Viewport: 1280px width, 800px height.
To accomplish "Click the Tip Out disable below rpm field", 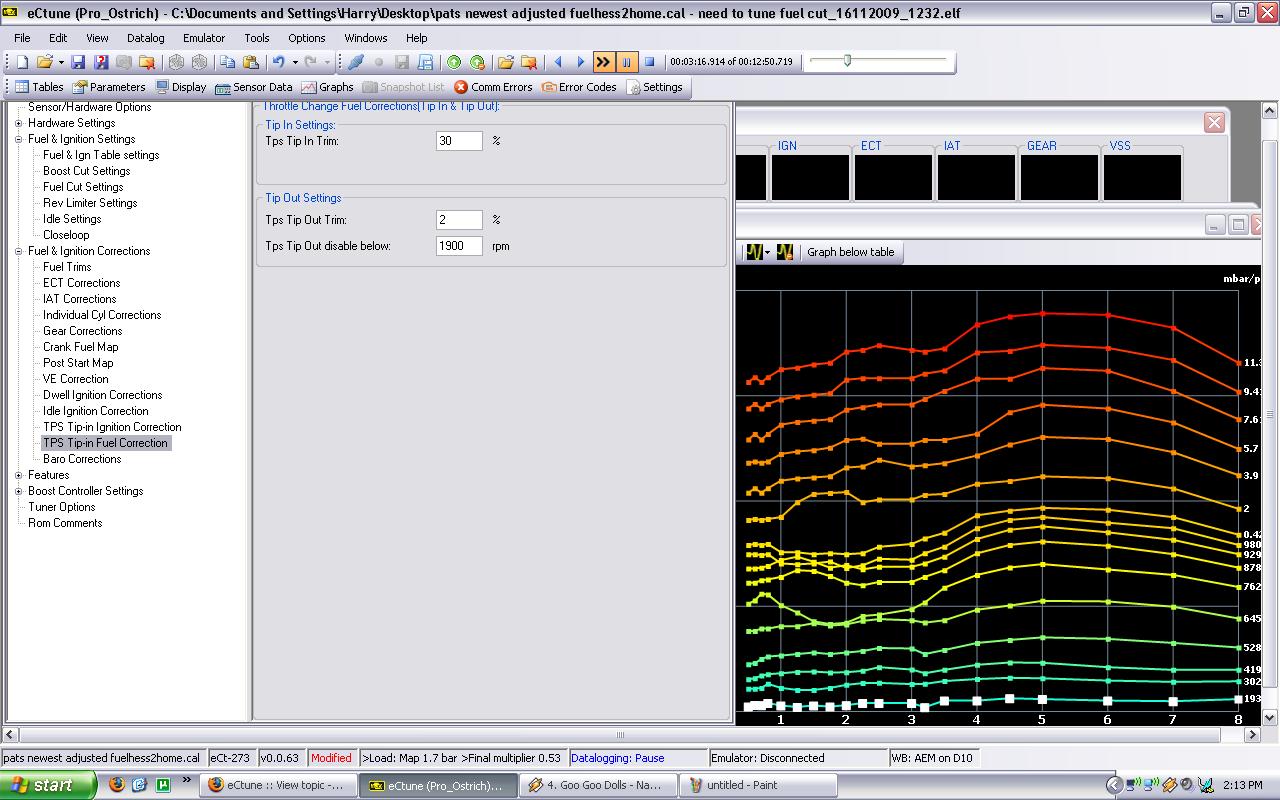I will pos(460,246).
